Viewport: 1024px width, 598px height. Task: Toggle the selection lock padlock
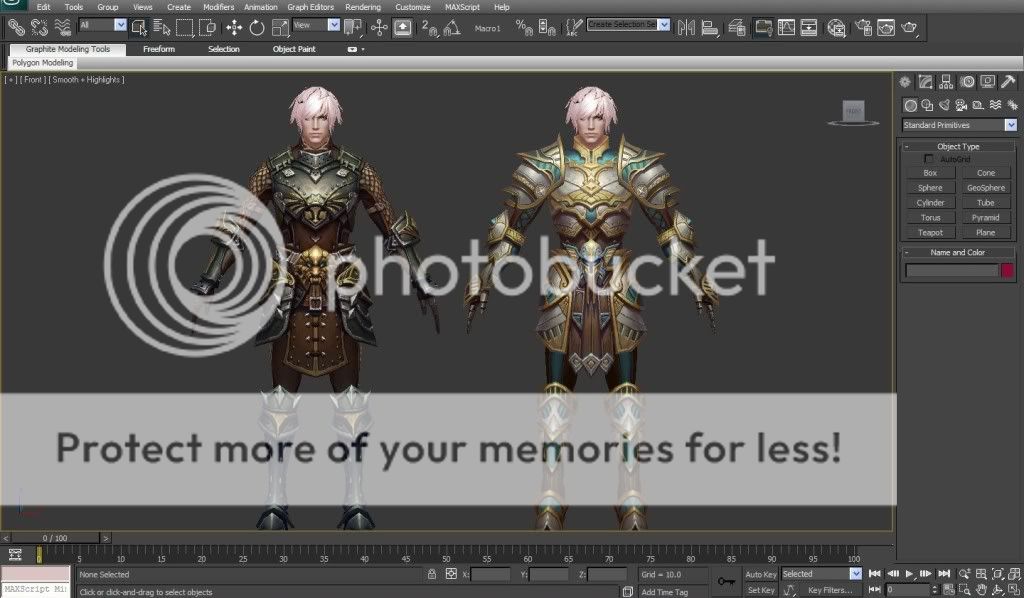(x=431, y=574)
